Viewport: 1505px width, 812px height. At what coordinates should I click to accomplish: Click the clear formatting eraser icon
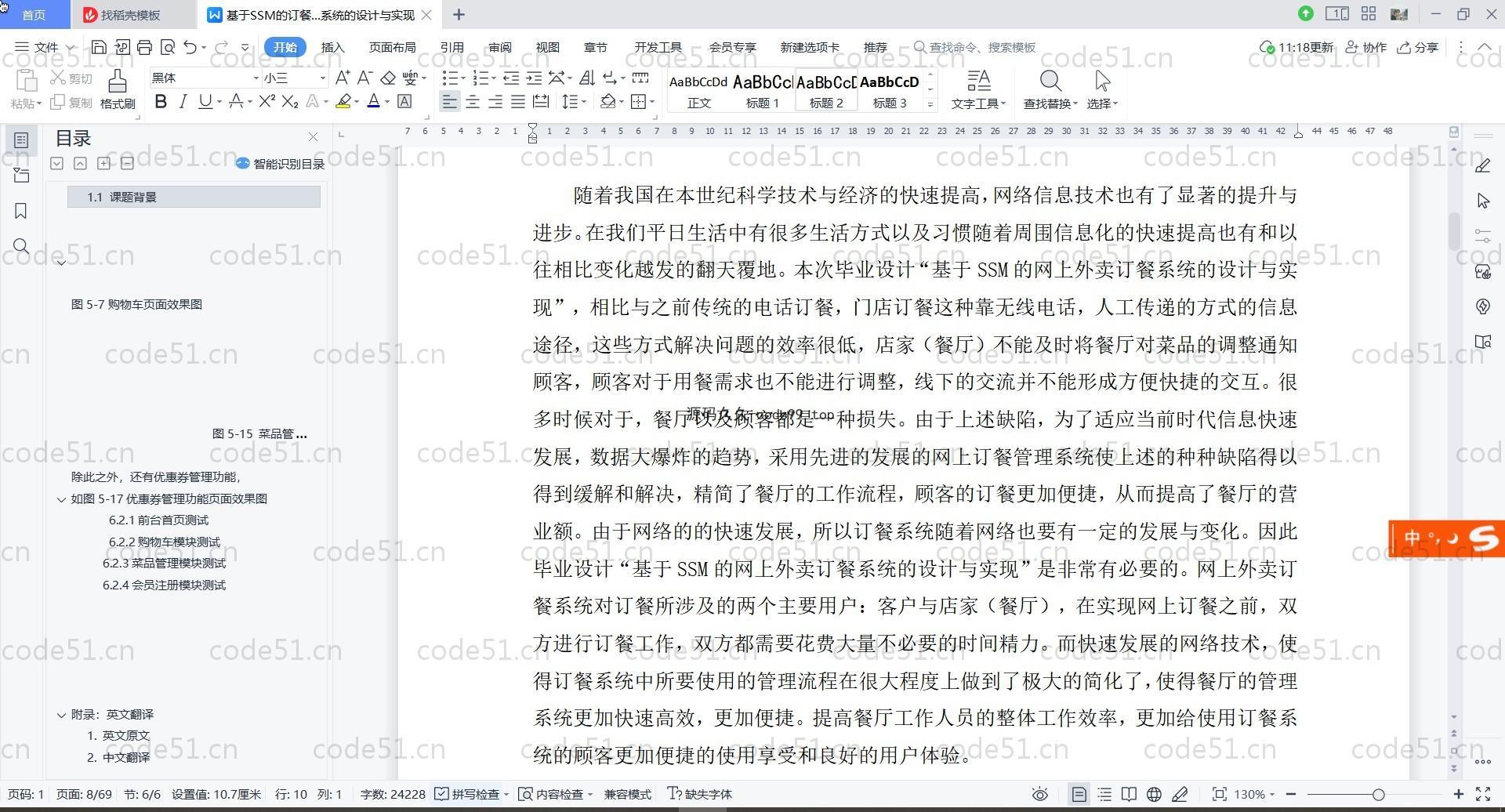click(387, 78)
